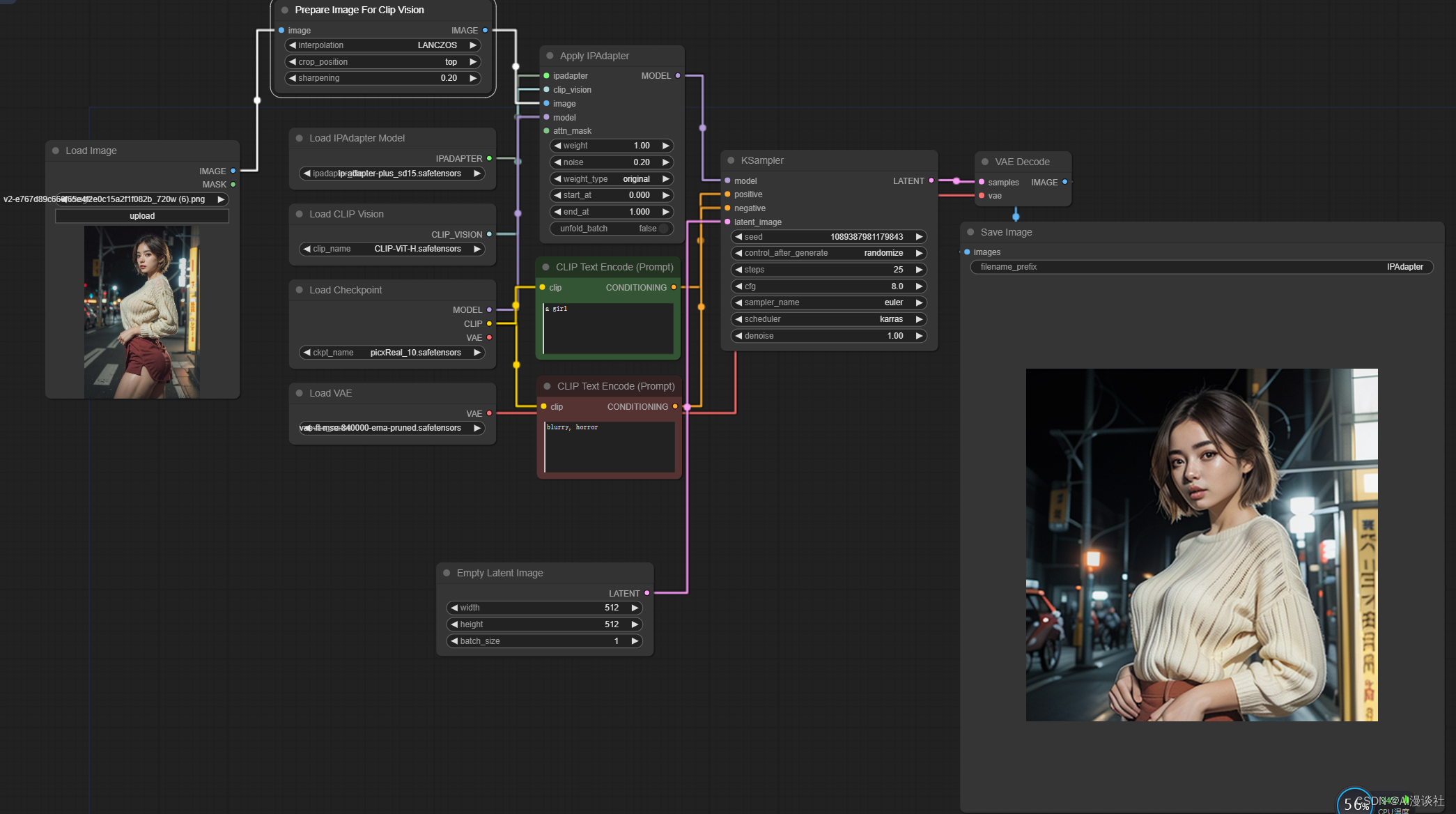Toggle the unfold_batch false switch

tap(663, 229)
